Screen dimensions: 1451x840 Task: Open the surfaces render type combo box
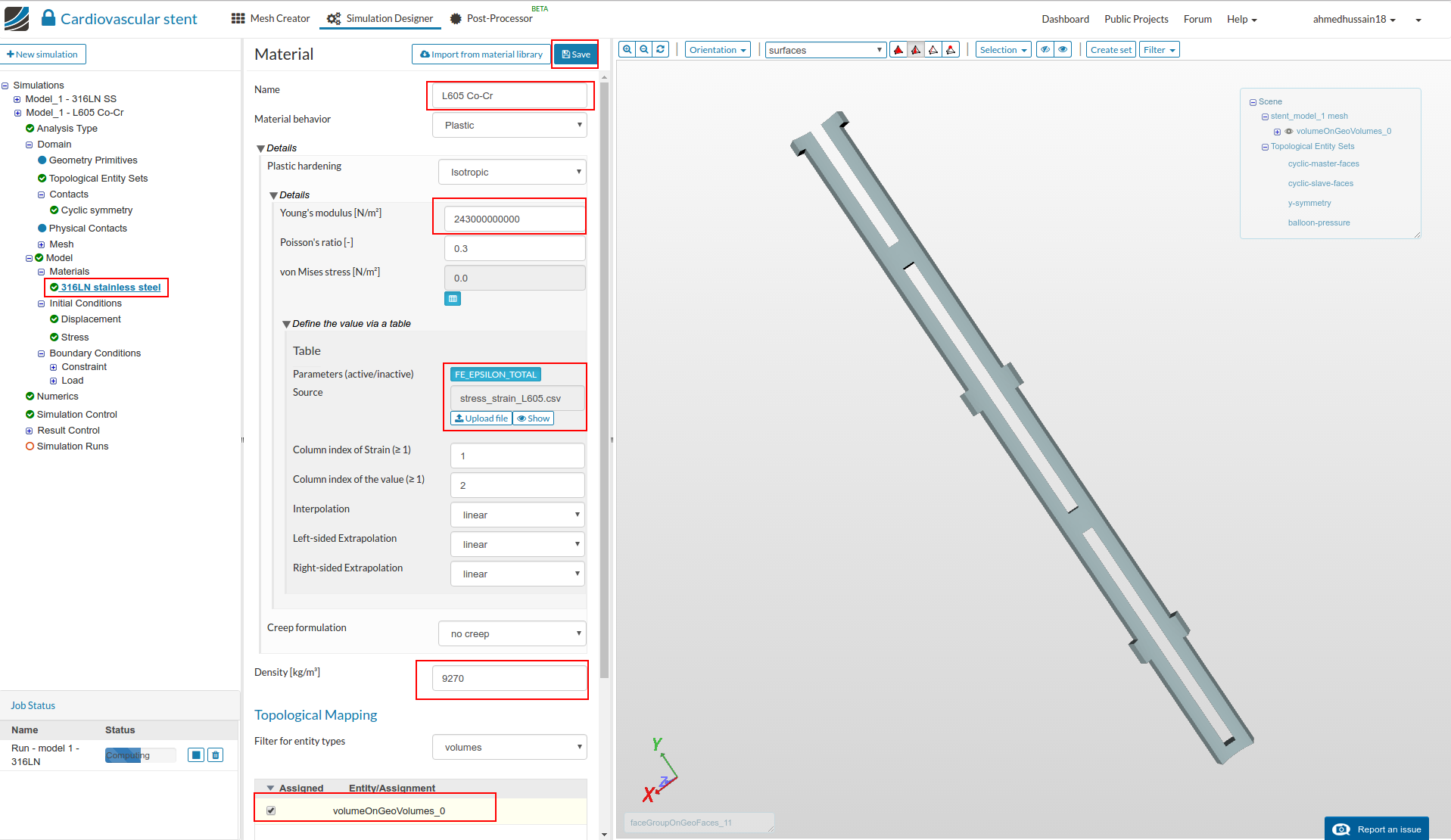(826, 50)
